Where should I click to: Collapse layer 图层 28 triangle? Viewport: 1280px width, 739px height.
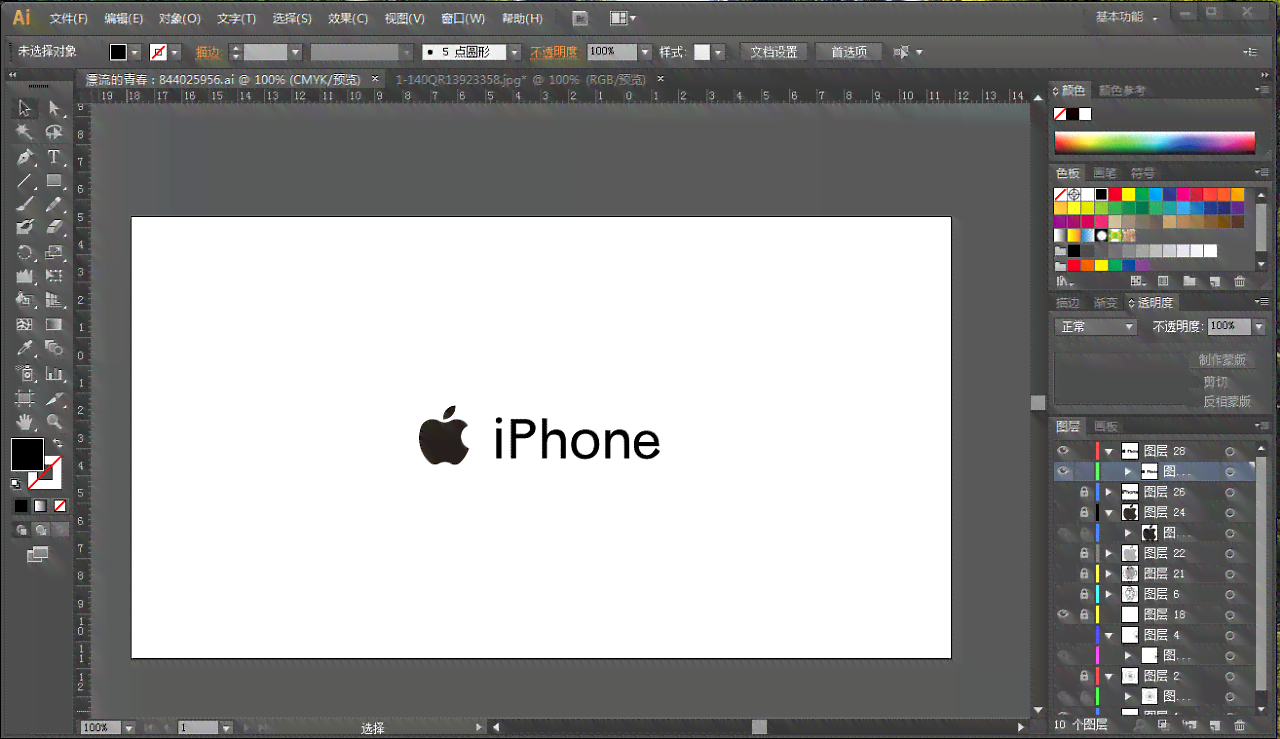click(1108, 452)
